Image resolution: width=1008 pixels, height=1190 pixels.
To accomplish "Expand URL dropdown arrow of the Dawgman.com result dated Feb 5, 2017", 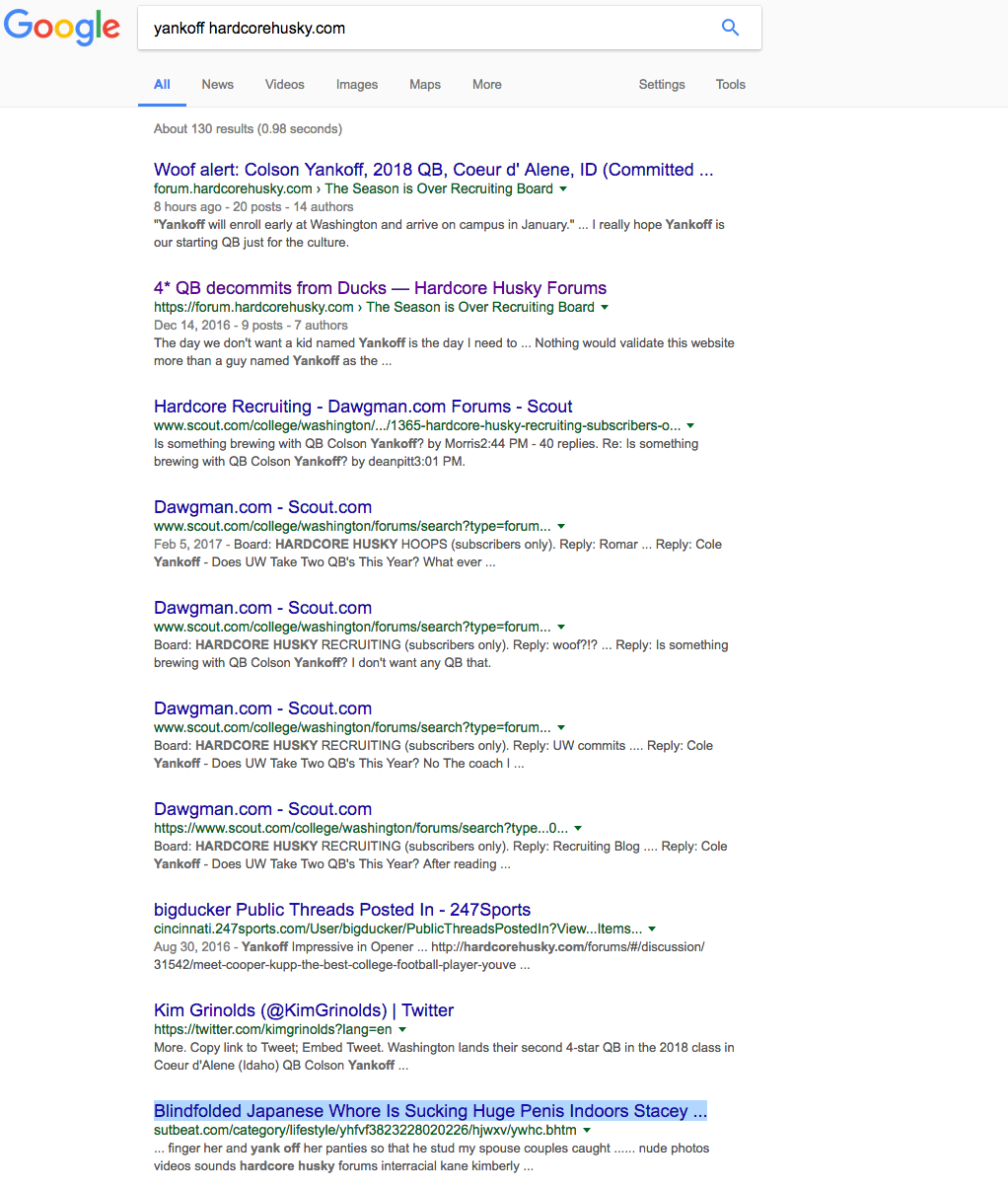I will (561, 526).
